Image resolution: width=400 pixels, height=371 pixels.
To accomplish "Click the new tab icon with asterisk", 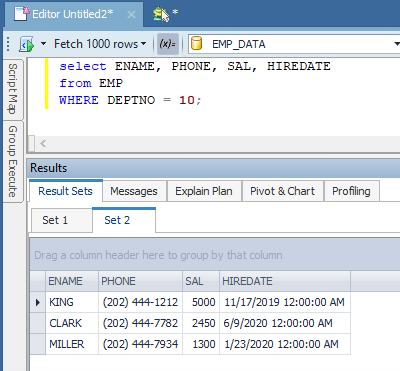I will 165,14.
